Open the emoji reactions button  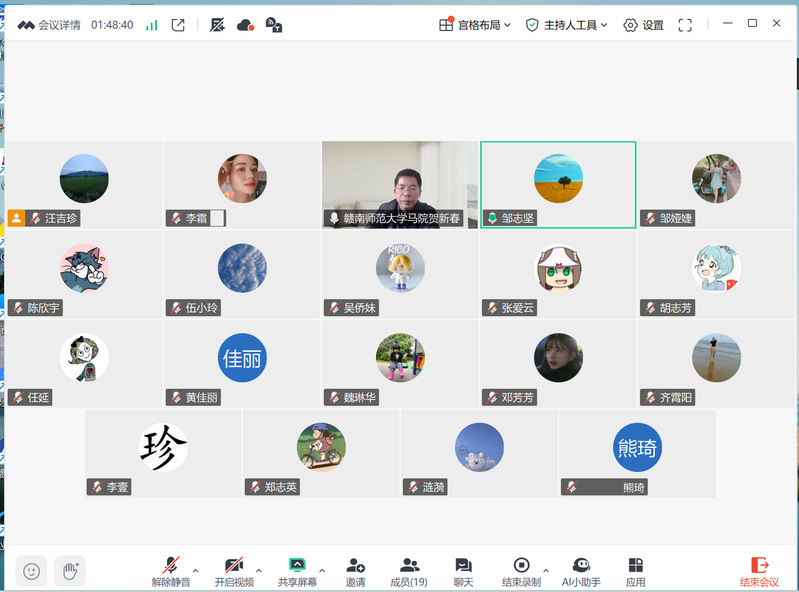pyautogui.click(x=31, y=571)
